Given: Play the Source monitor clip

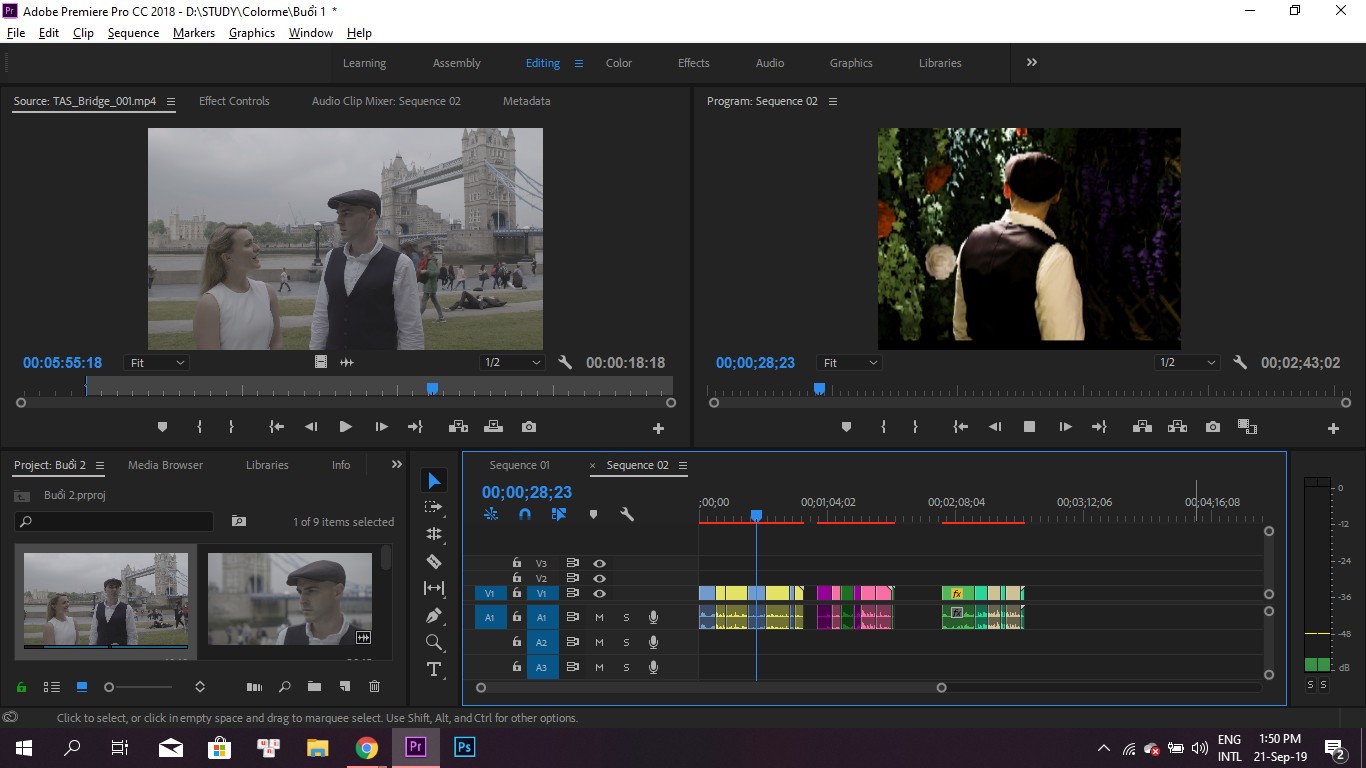Looking at the screenshot, I should [x=345, y=427].
